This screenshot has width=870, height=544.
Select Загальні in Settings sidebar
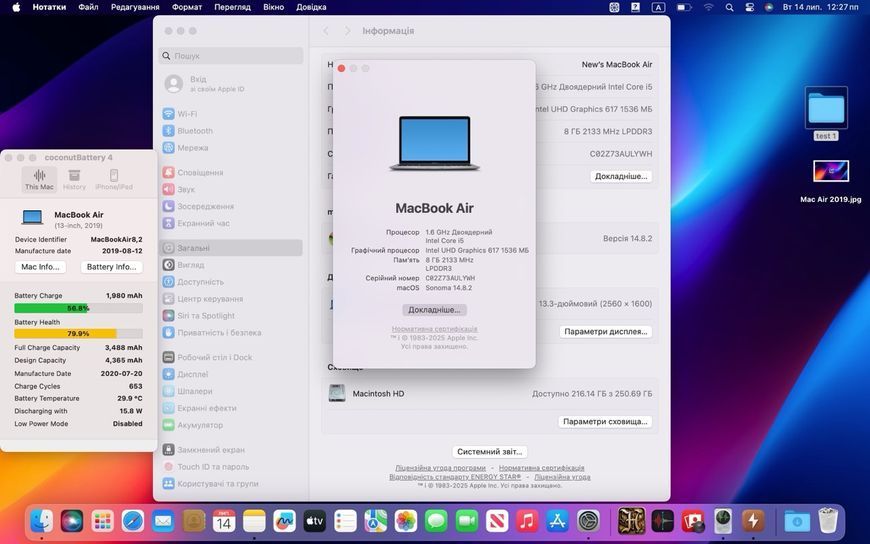click(x=231, y=248)
